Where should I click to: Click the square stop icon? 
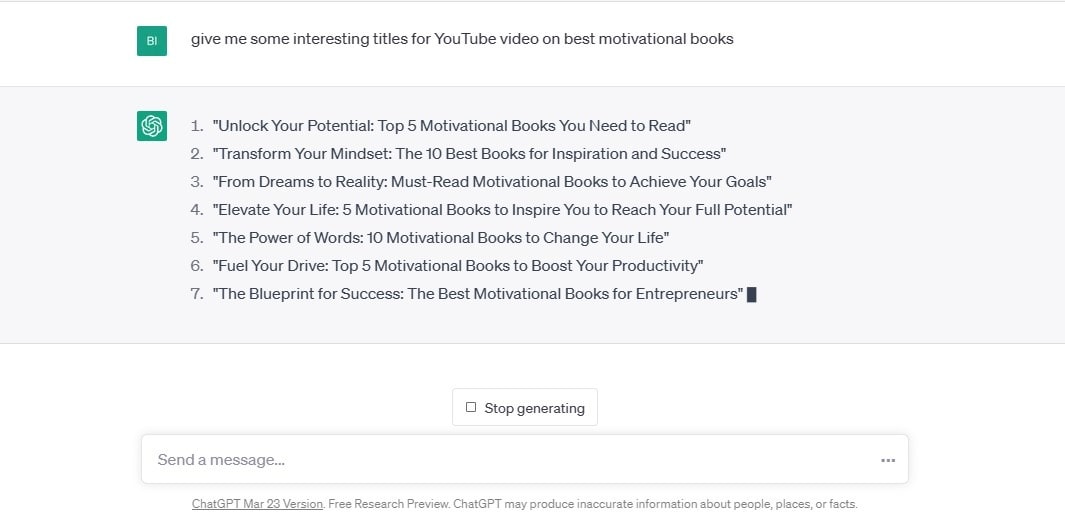pos(471,408)
